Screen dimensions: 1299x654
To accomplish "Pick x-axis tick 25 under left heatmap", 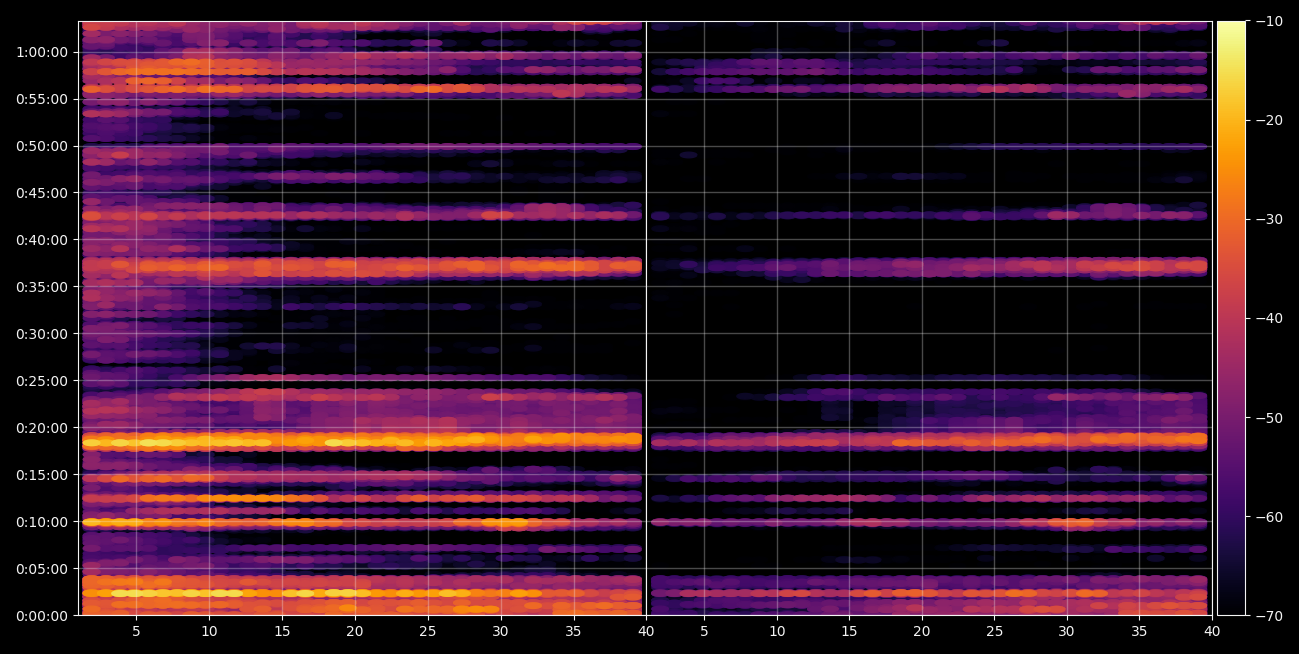I will click(428, 632).
